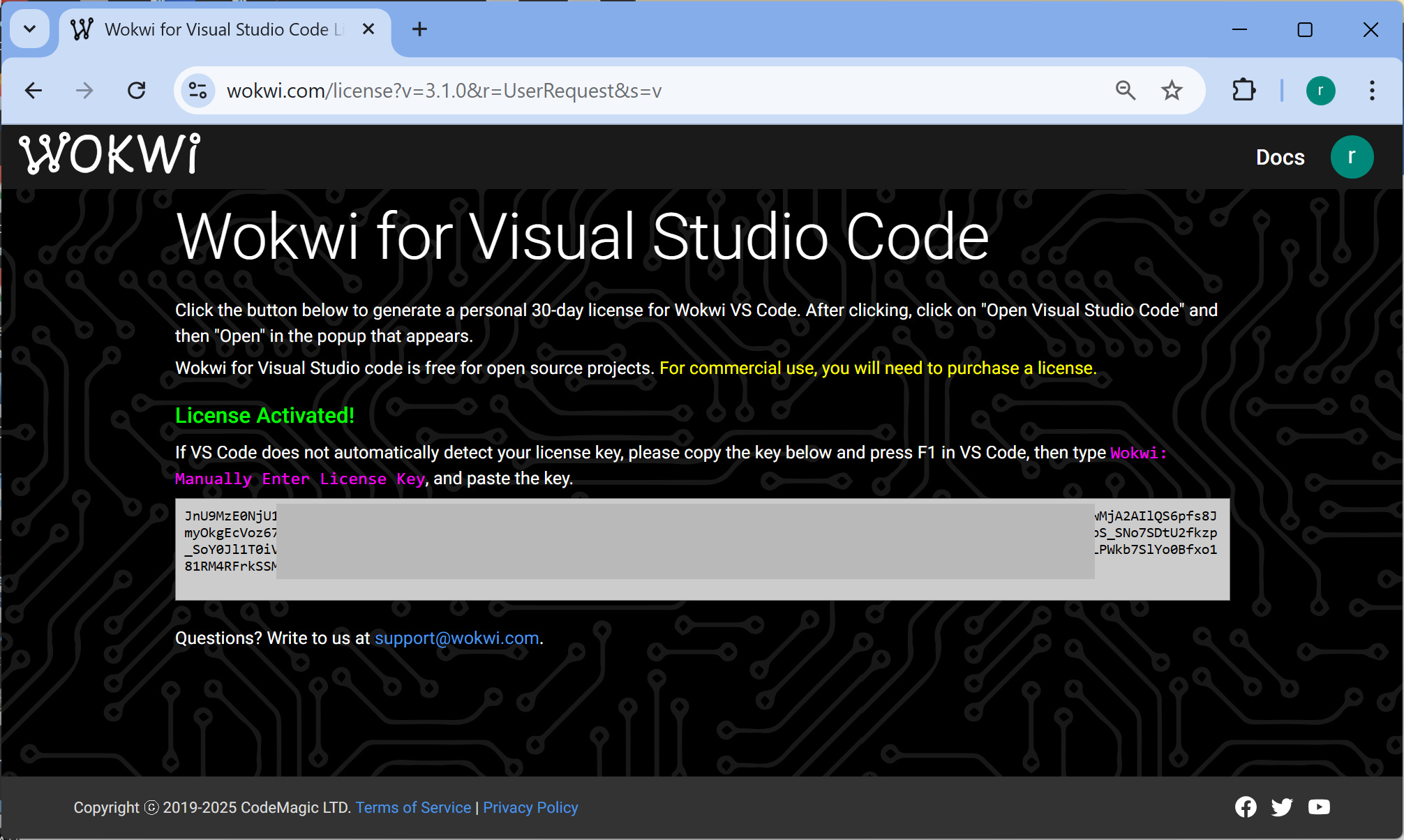Click the zoom magnifier icon in address bar
Image resolution: width=1404 pixels, height=840 pixels.
click(1125, 91)
